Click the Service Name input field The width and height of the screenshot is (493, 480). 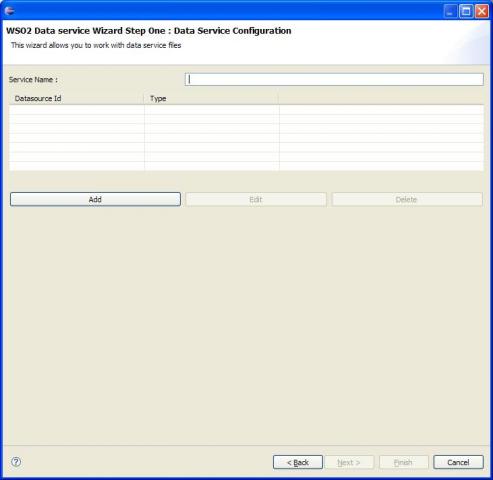click(334, 79)
